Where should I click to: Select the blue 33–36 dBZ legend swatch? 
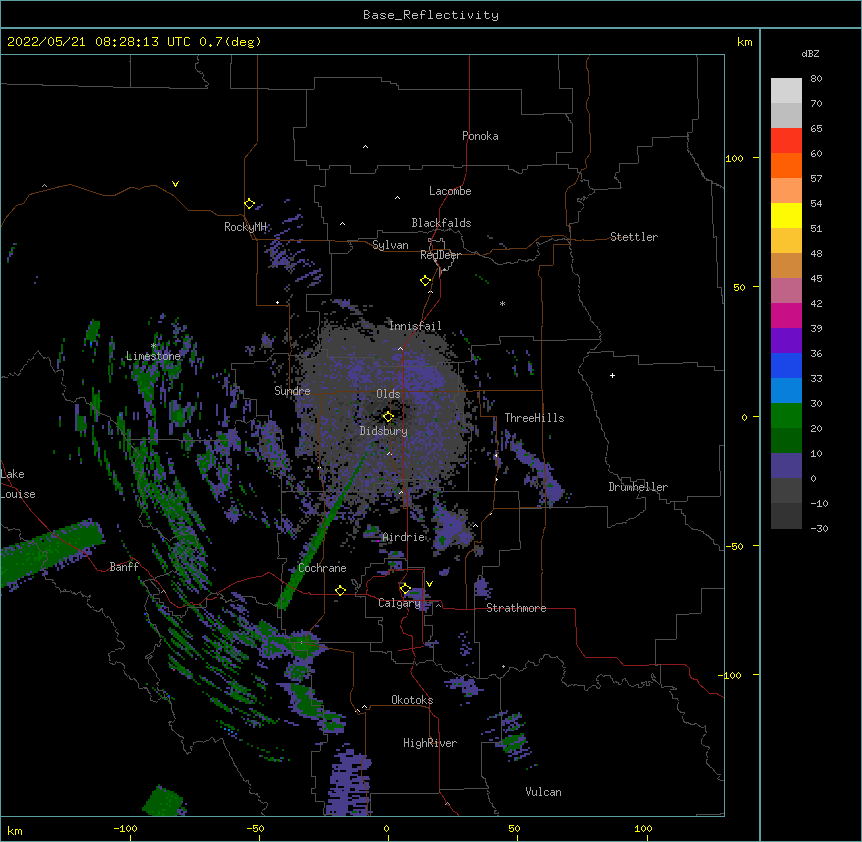pos(786,365)
